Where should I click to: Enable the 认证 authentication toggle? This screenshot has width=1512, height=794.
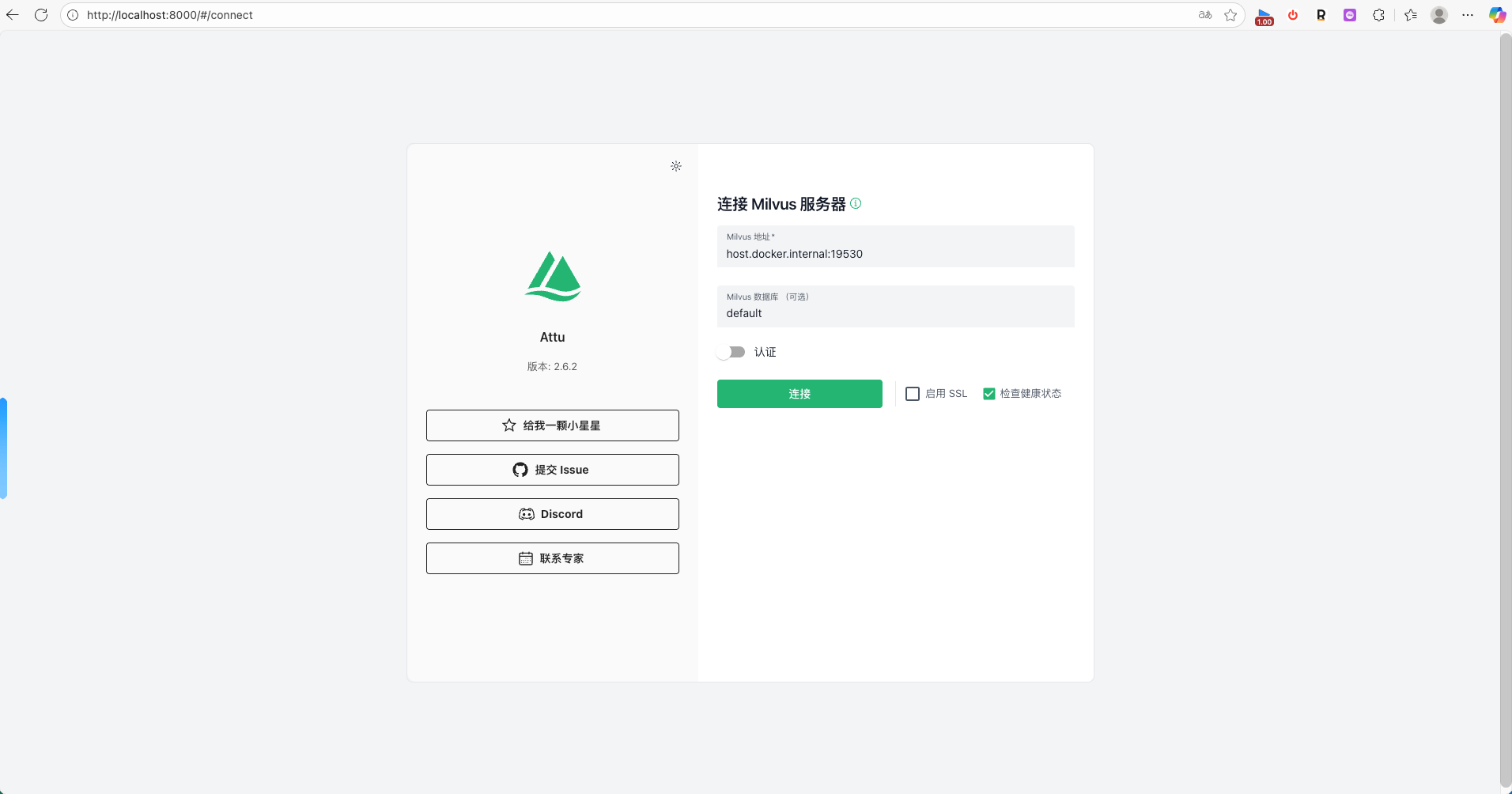click(x=731, y=352)
